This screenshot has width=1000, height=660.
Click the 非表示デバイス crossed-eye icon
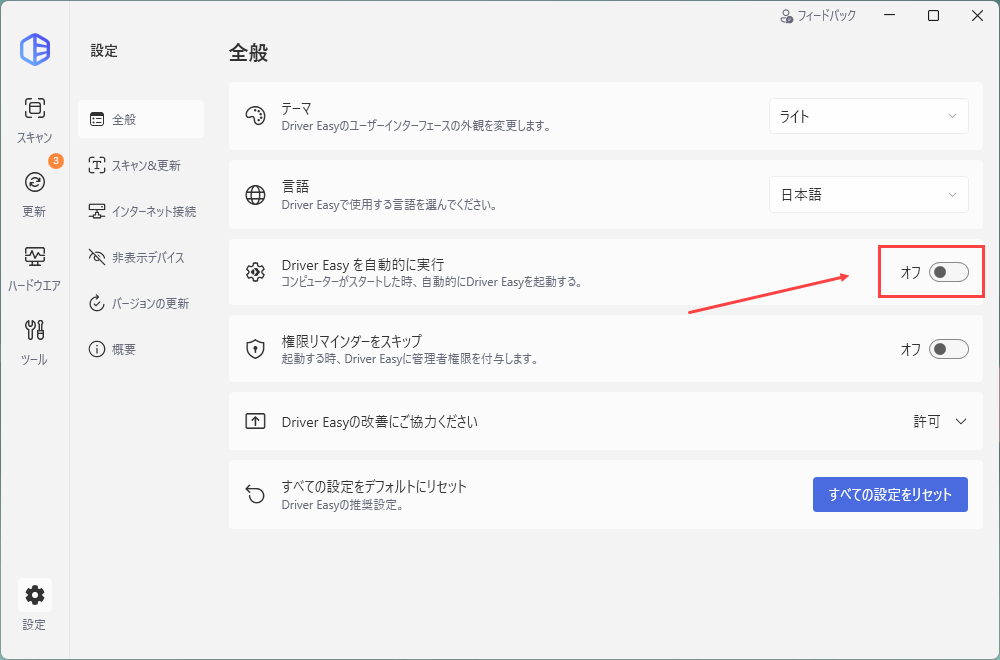point(97,257)
